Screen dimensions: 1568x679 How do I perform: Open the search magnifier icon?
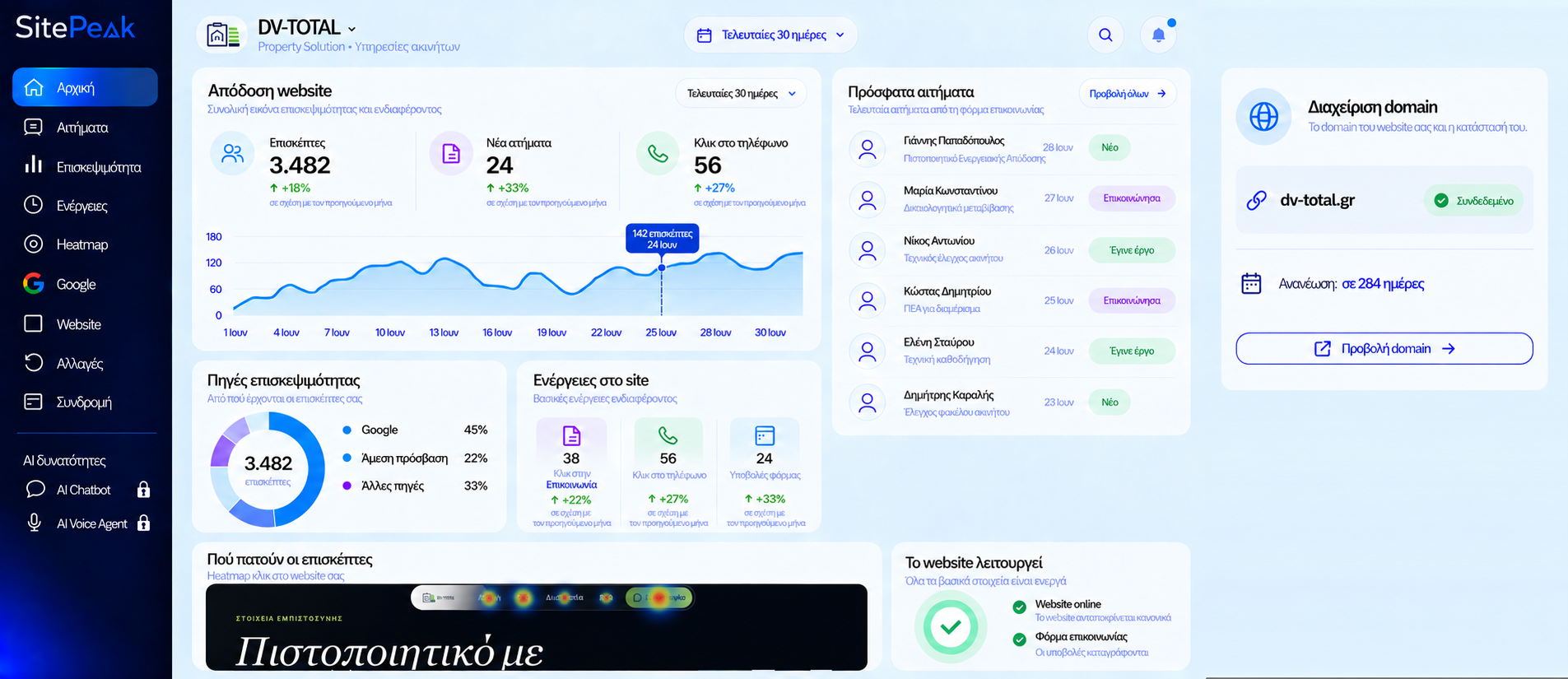point(1105,35)
